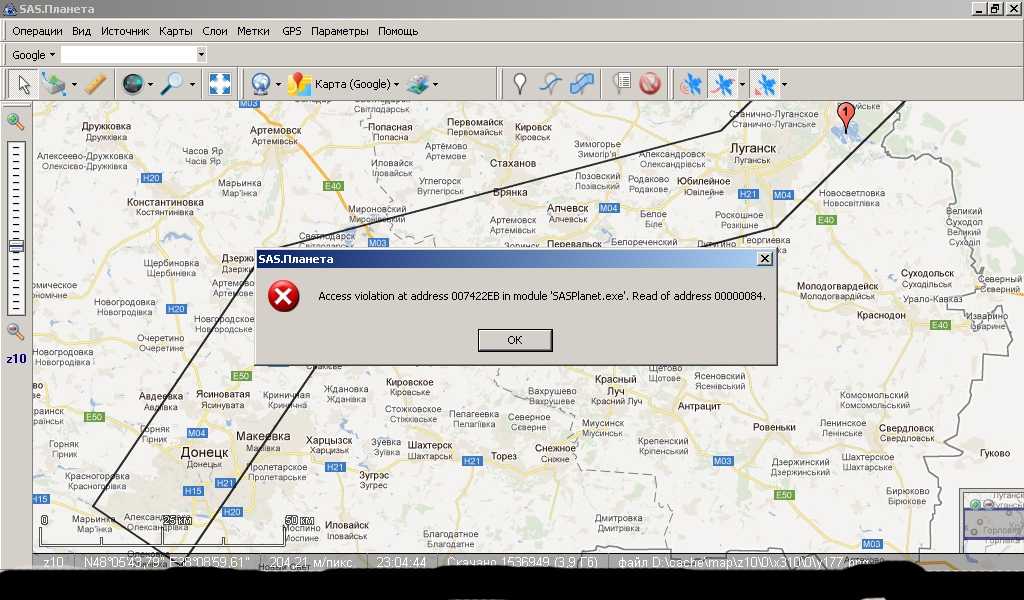Click the ruler distance measurement tool
Viewport: 1024px width, 600px height.
click(96, 85)
